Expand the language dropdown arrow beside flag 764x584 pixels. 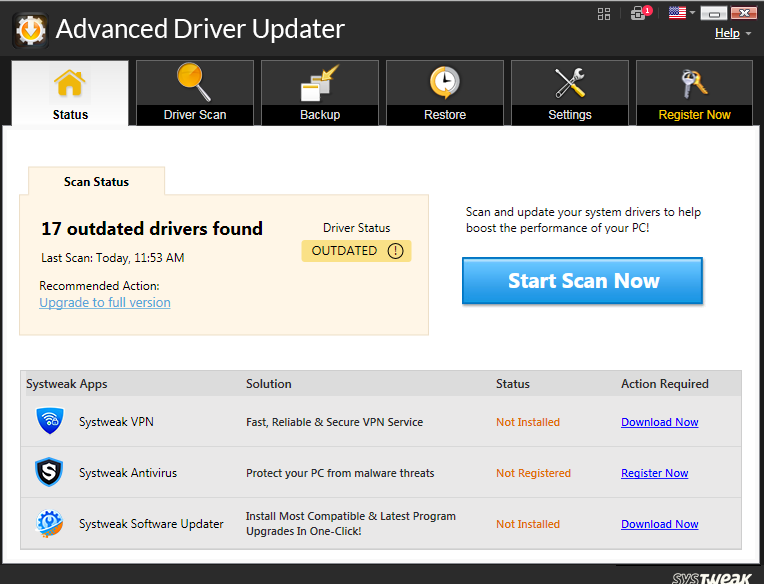coord(692,13)
